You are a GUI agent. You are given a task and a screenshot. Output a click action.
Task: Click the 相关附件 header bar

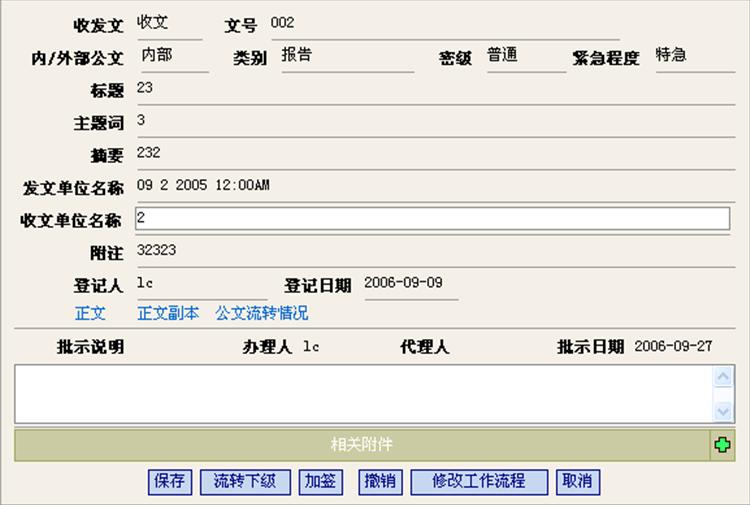pyautogui.click(x=361, y=445)
